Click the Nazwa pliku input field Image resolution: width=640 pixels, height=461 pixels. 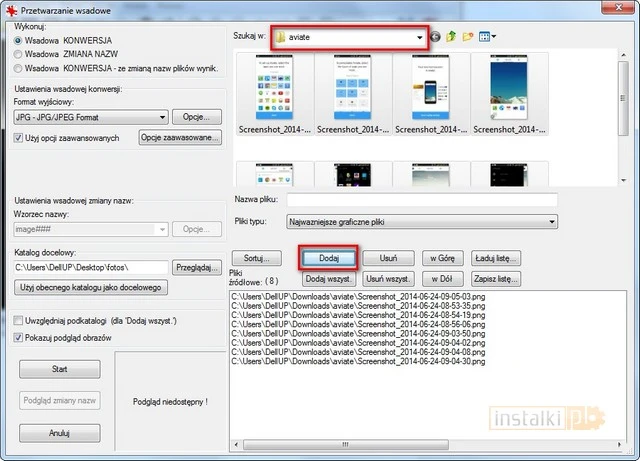[x=421, y=201]
